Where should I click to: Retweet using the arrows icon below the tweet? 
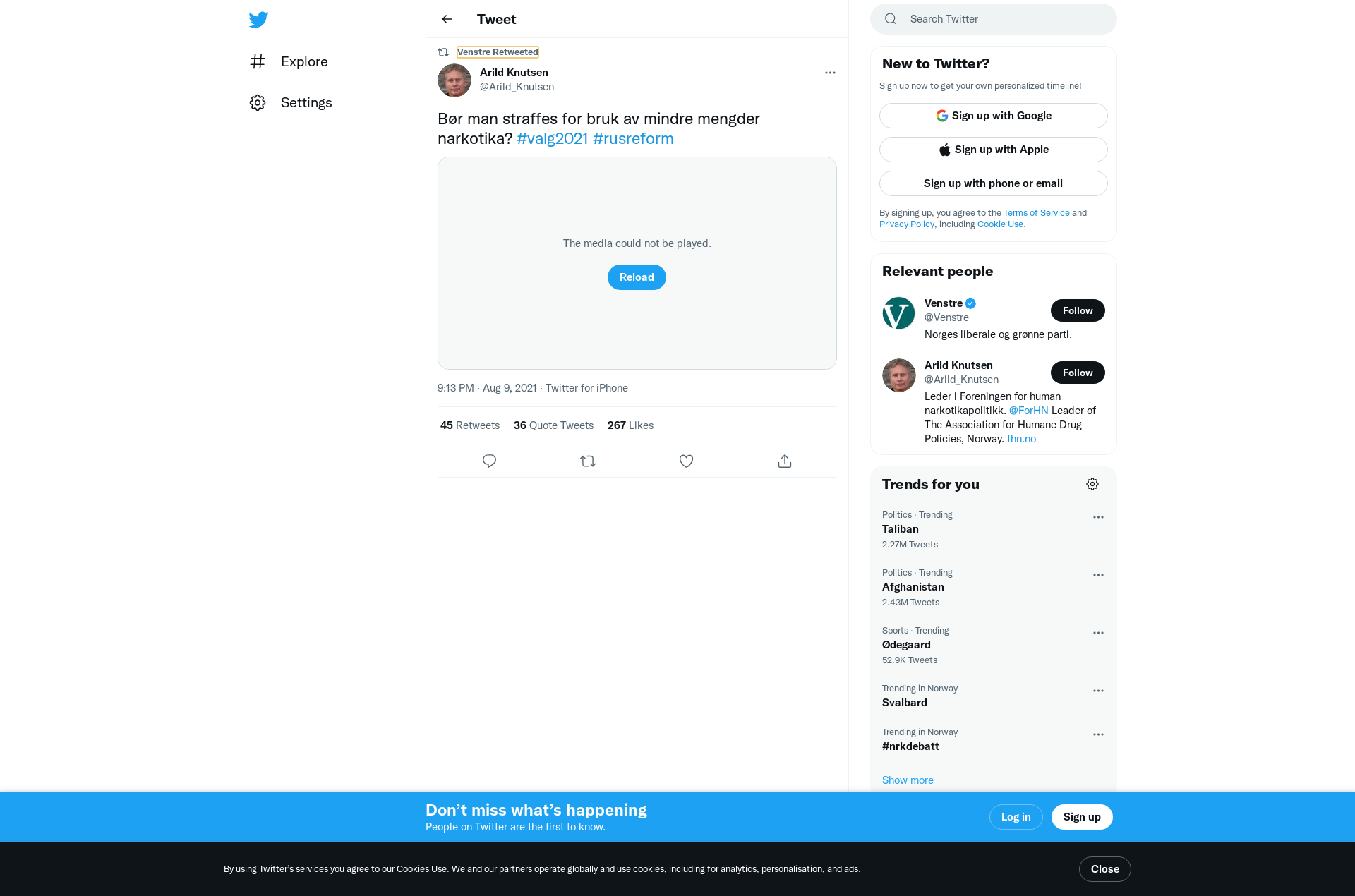pyautogui.click(x=588, y=461)
